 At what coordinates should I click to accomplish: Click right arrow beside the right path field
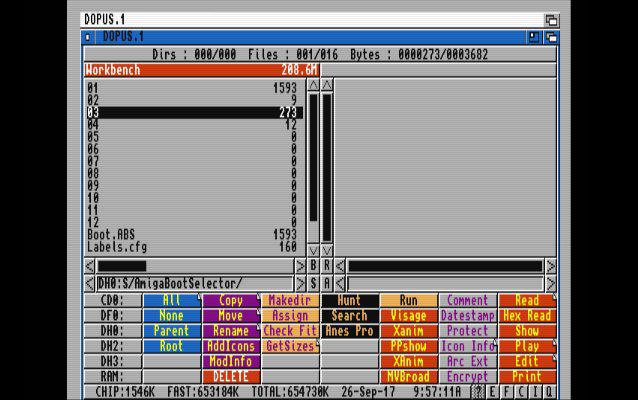[x=551, y=284]
